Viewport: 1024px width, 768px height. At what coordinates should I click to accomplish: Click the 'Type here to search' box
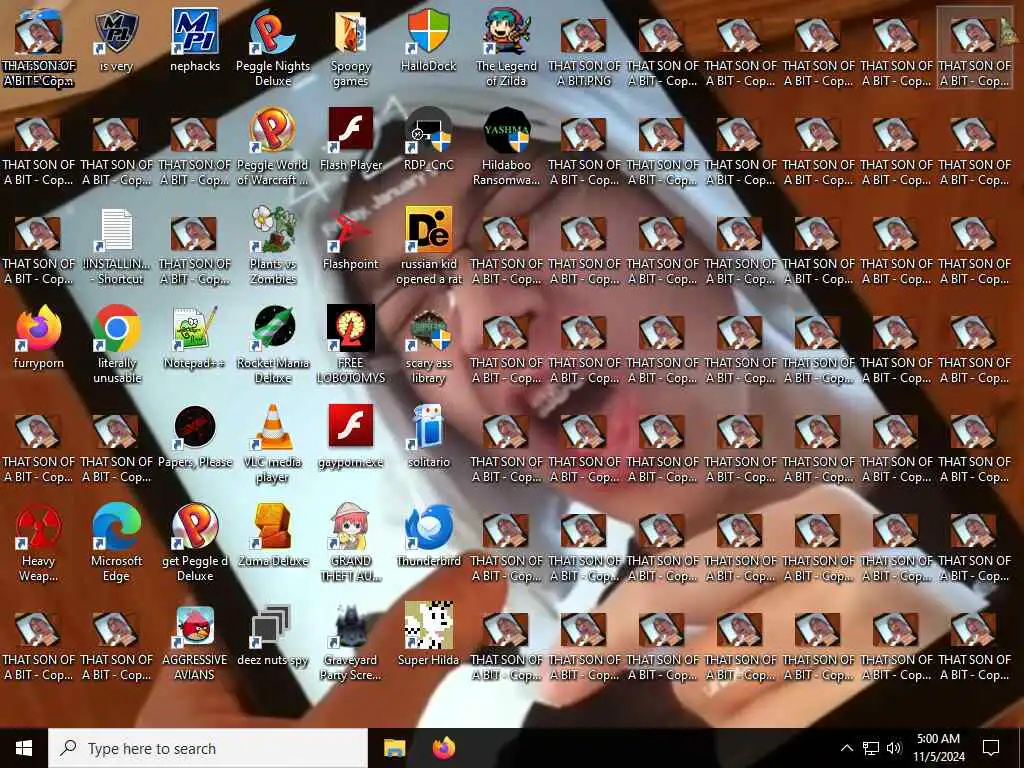208,748
